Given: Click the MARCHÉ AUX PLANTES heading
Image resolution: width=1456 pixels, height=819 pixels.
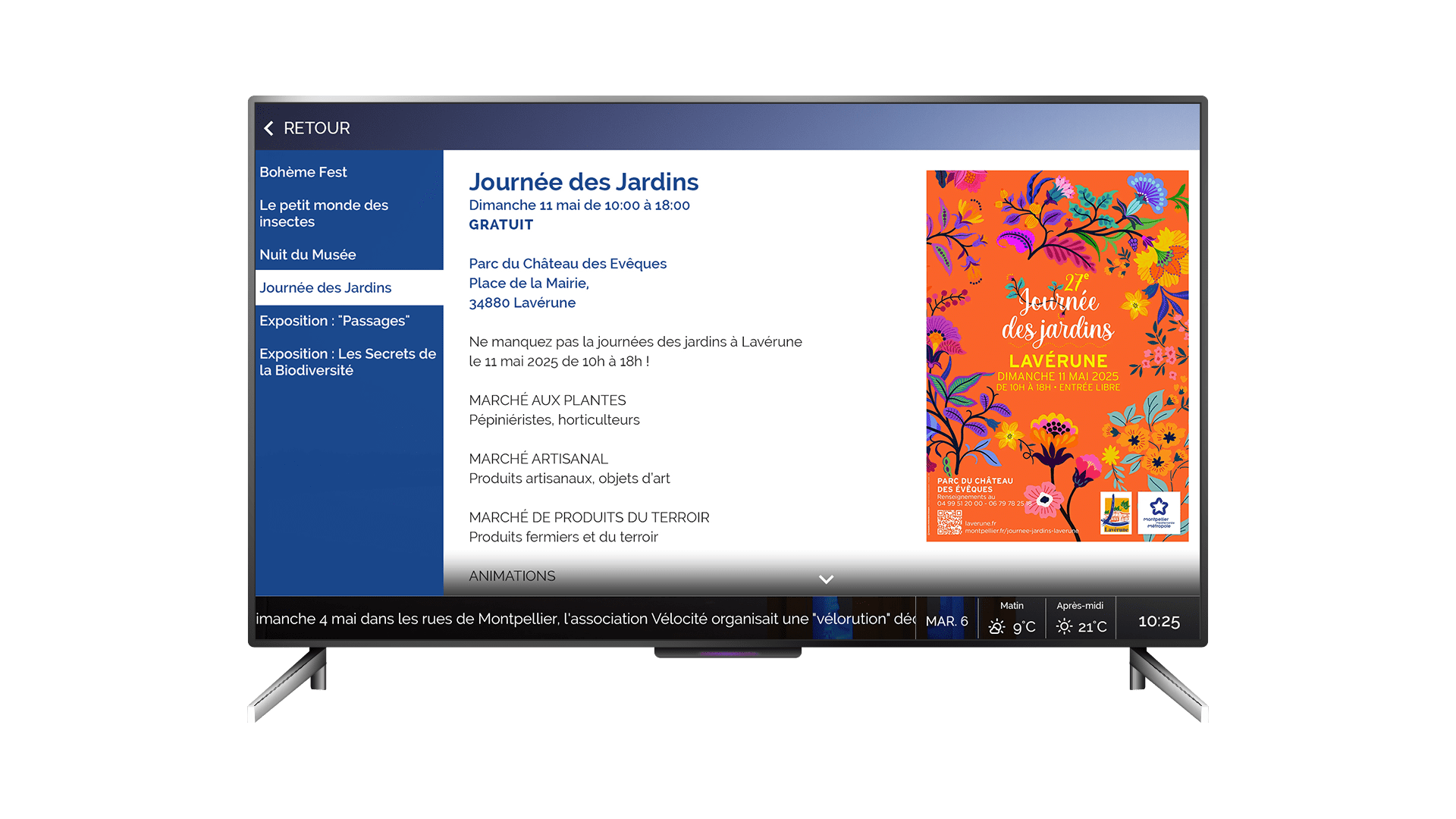Looking at the screenshot, I should pos(548,400).
